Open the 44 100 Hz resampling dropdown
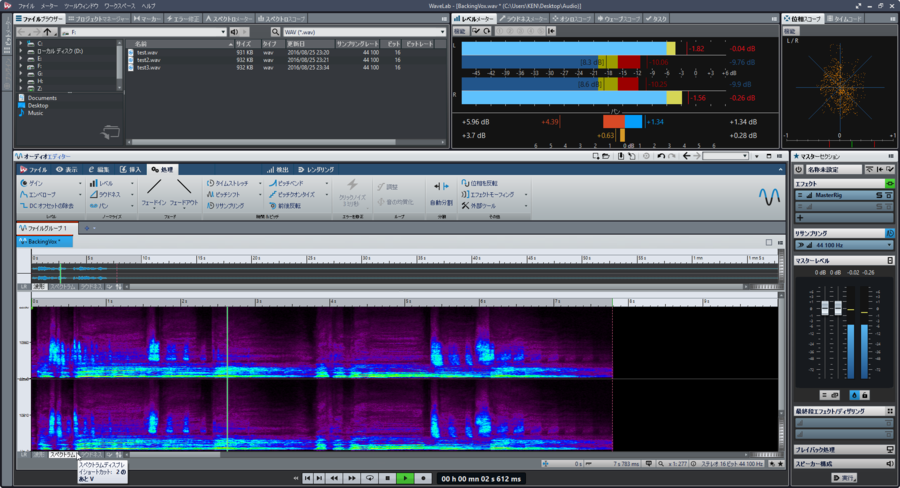Image resolution: width=900 pixels, height=488 pixels. [844, 245]
